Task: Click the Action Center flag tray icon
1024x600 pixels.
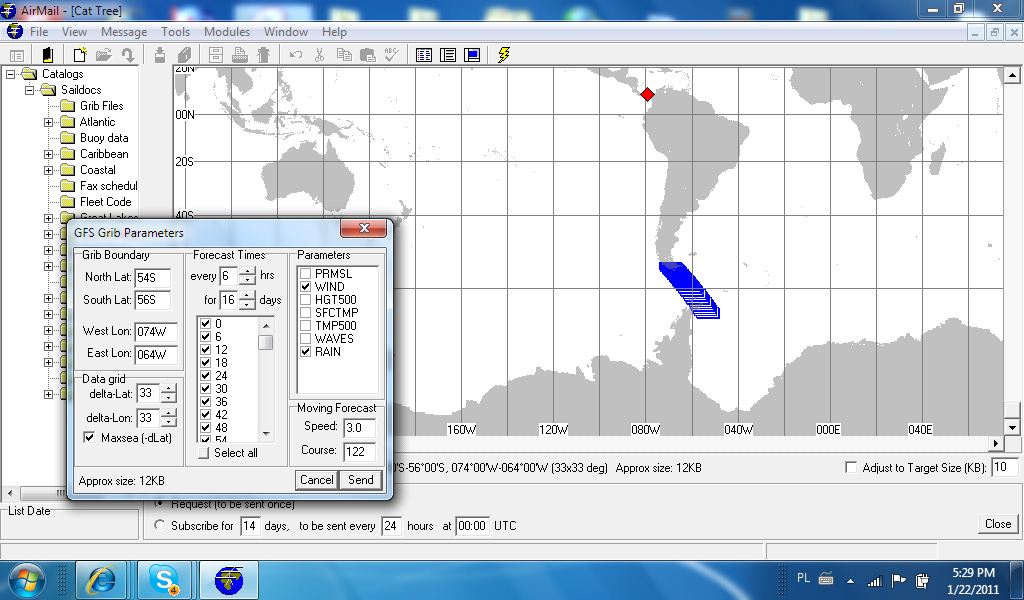Action: 899,580
